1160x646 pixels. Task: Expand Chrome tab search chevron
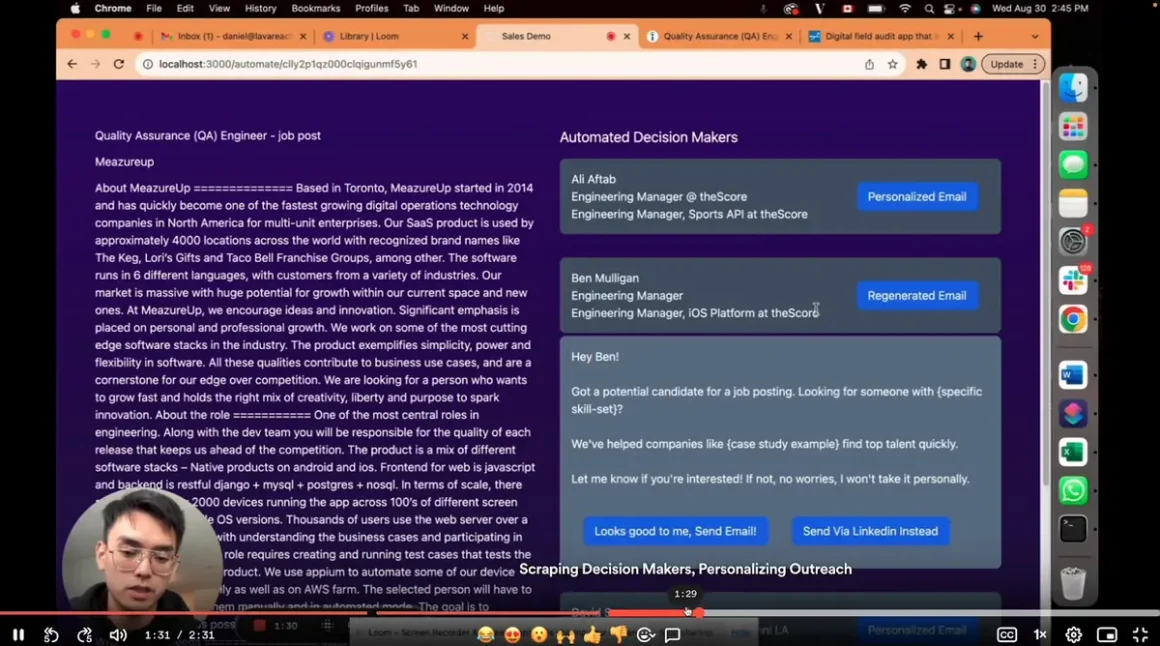(1035, 36)
